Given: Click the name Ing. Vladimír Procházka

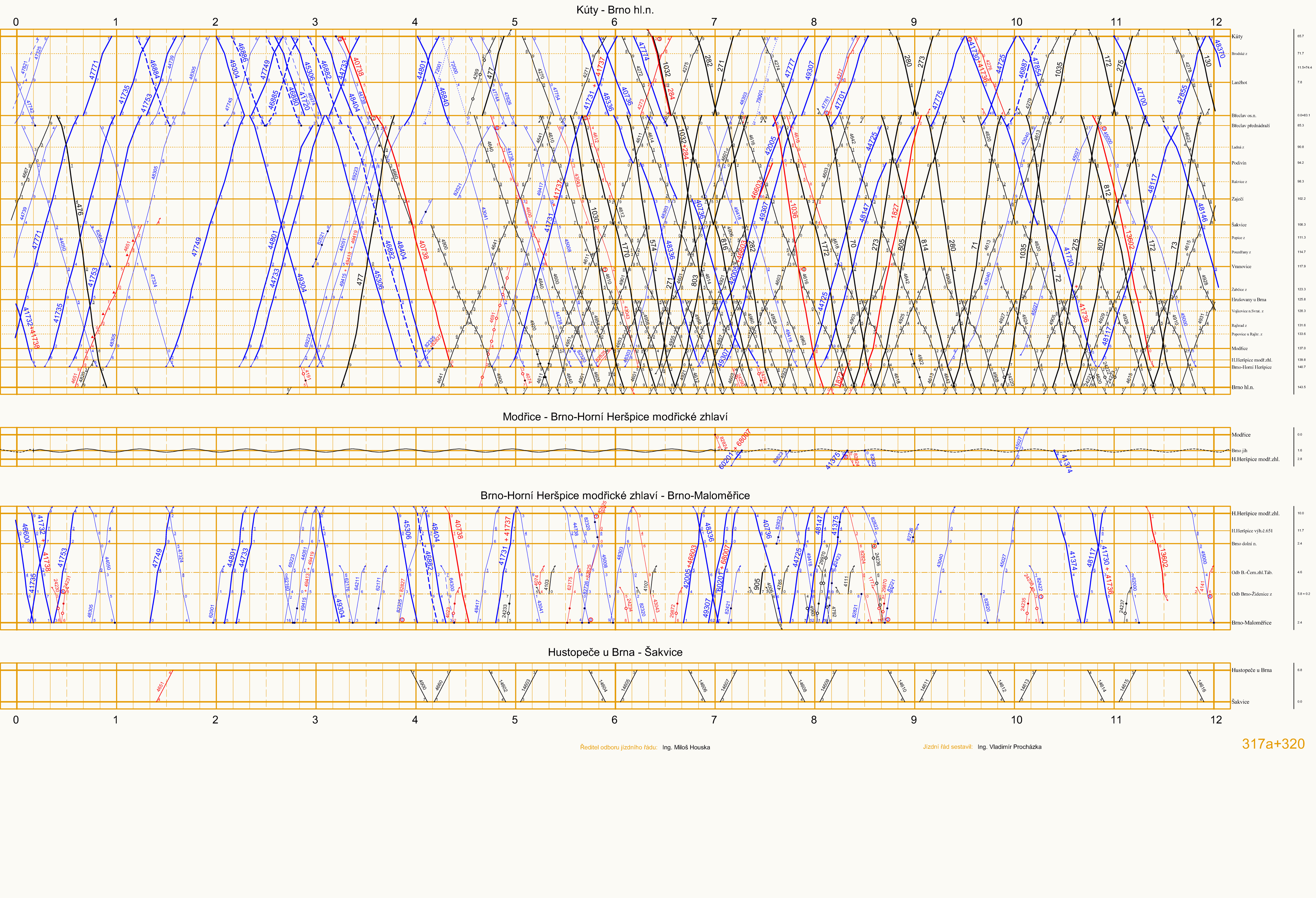Looking at the screenshot, I should pyautogui.click(x=1009, y=747).
